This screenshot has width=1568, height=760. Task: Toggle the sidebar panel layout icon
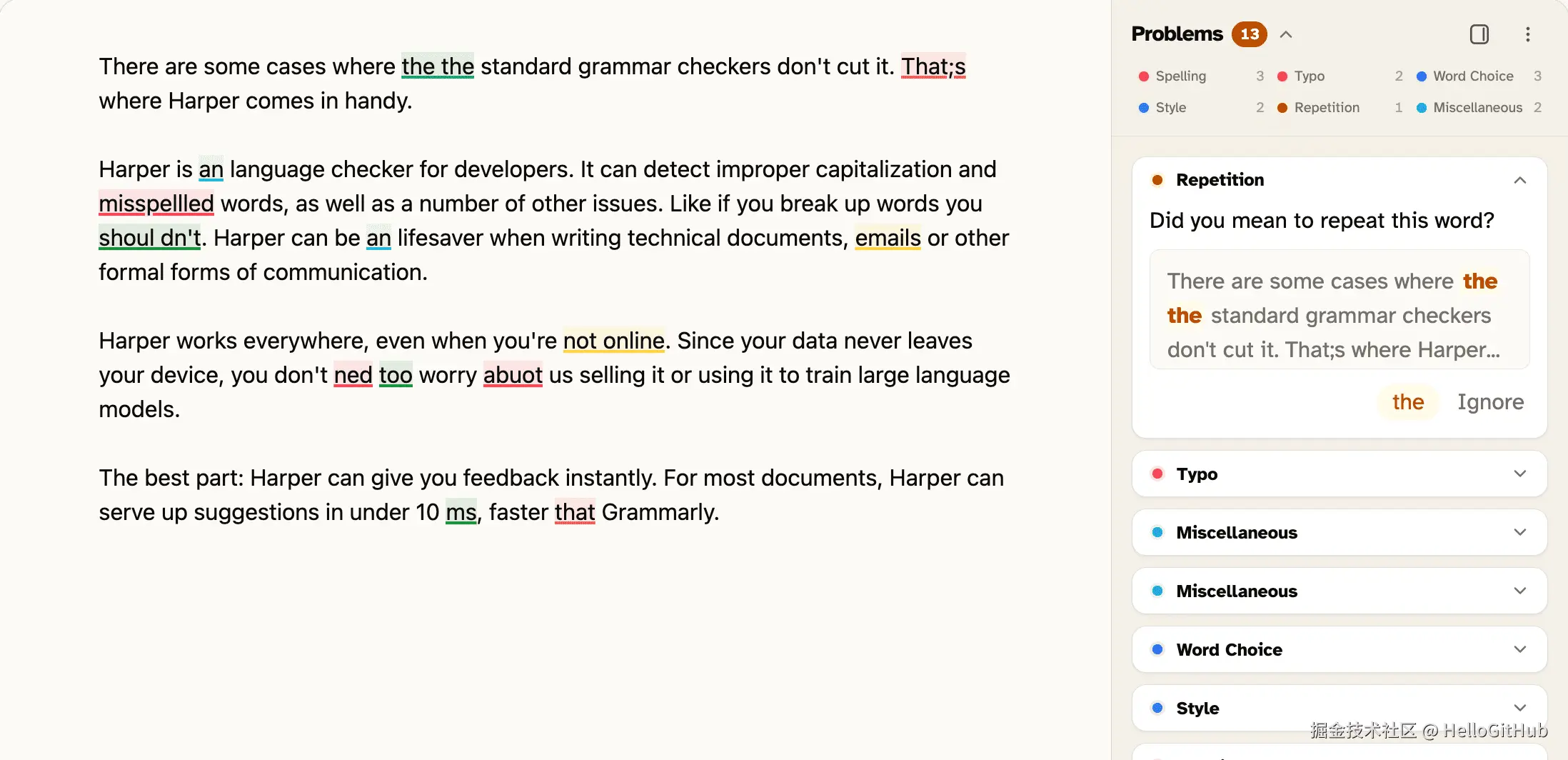click(x=1479, y=34)
